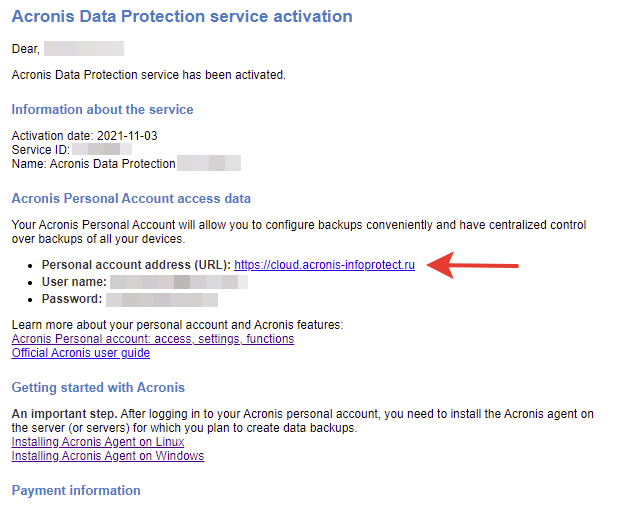Click the Information about the service heading
Screen dimensions: 622x508
[102, 109]
